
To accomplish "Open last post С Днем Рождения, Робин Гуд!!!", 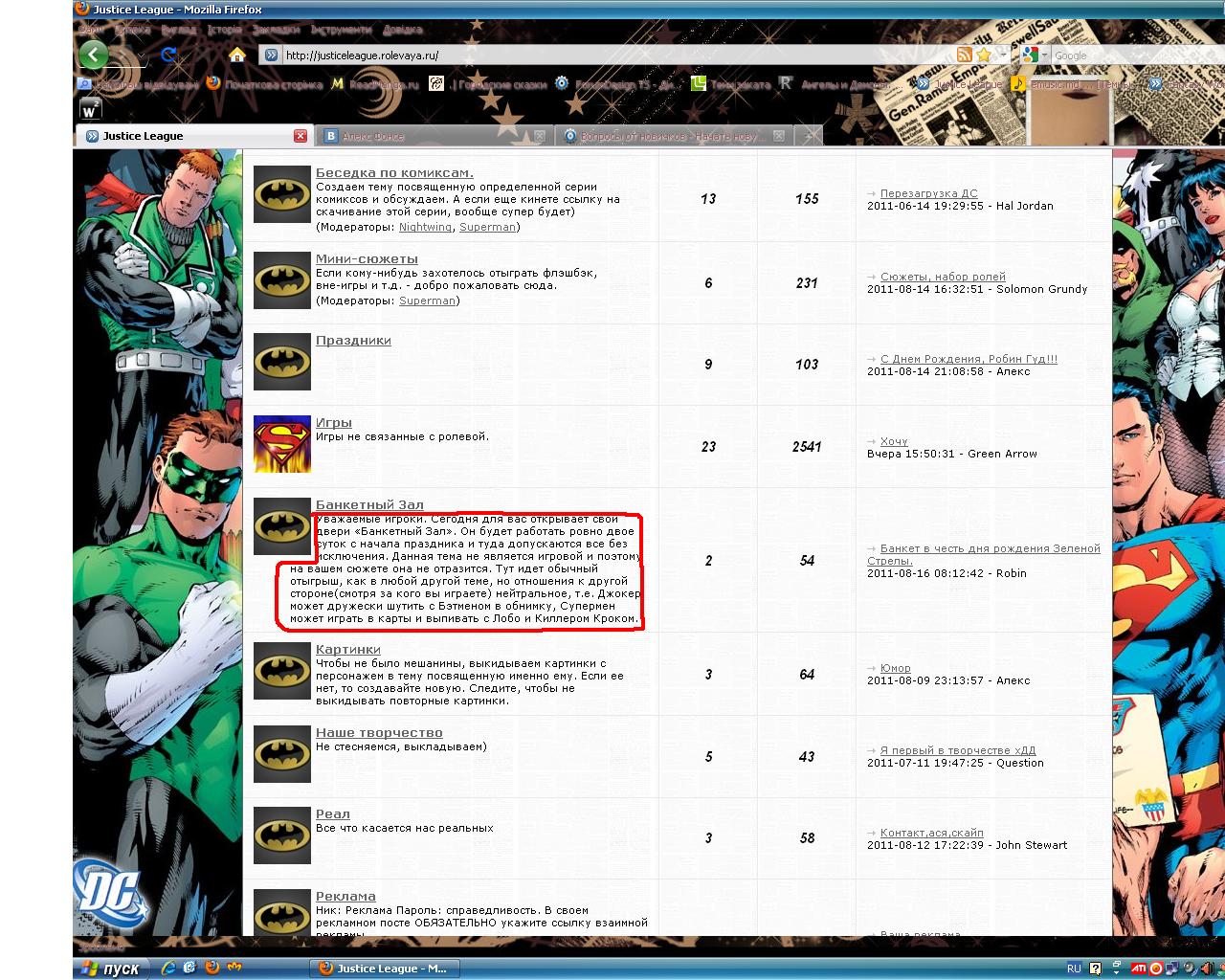I will point(969,360).
